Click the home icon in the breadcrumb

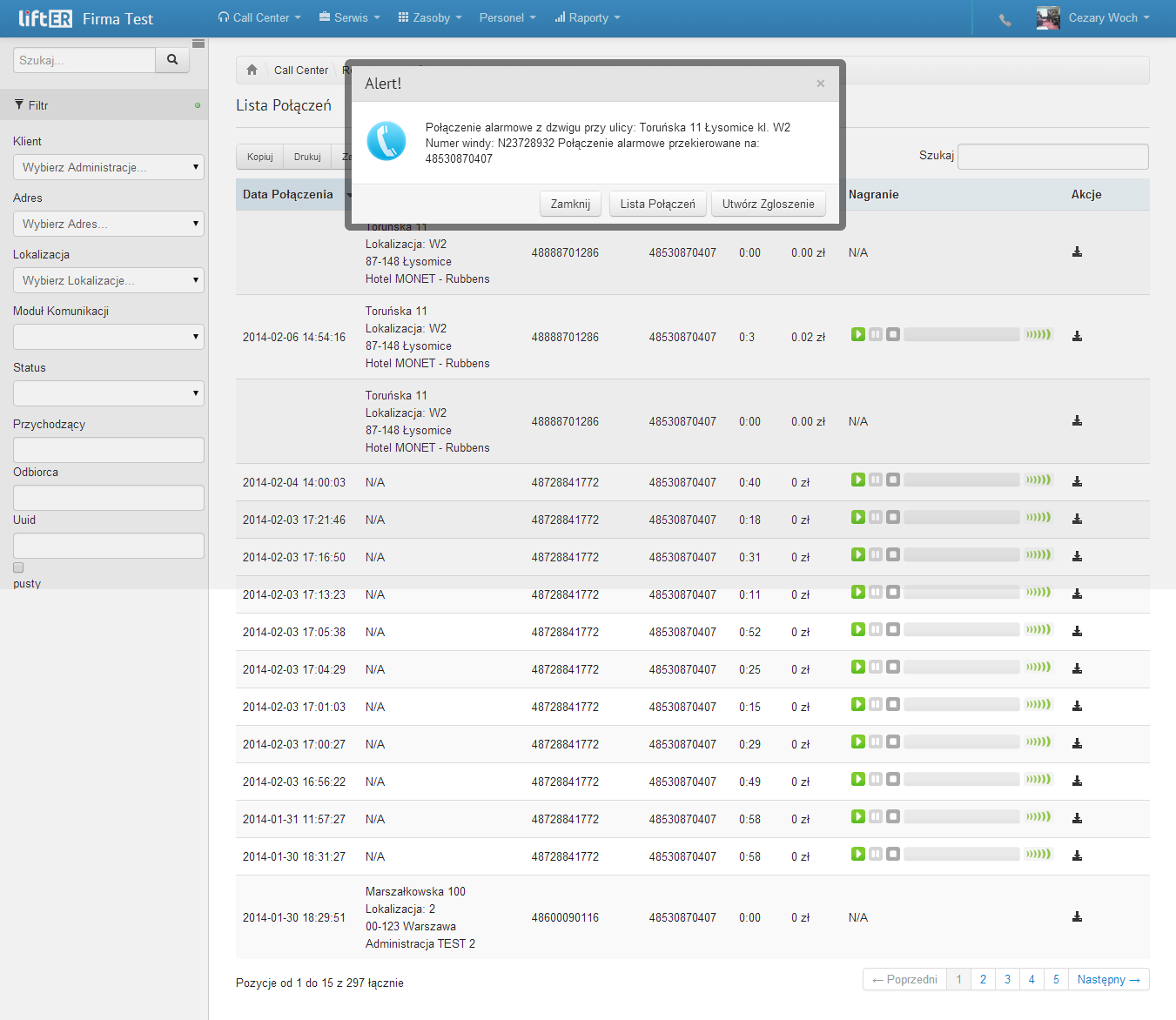click(x=252, y=70)
